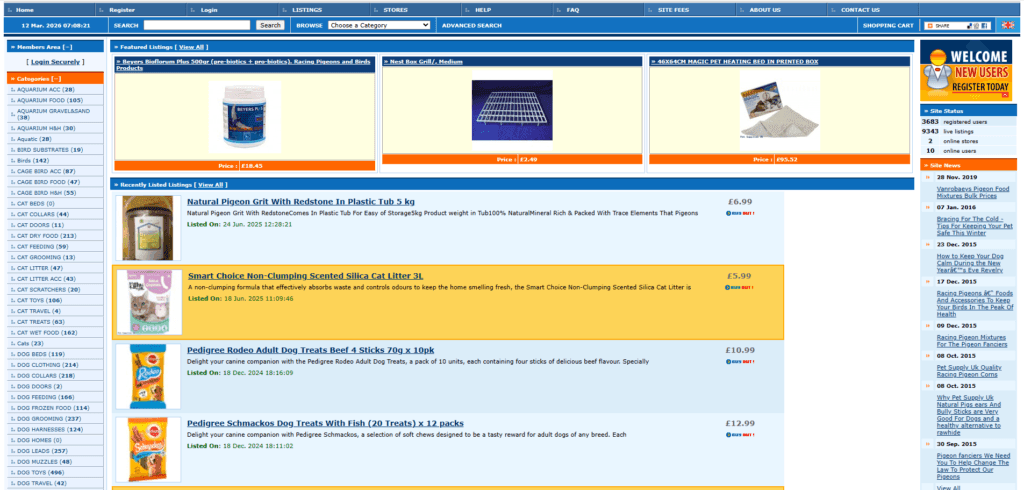The width and height of the screenshot is (1024, 490).
Task: Open the Shopping Cart
Action: pos(888,25)
